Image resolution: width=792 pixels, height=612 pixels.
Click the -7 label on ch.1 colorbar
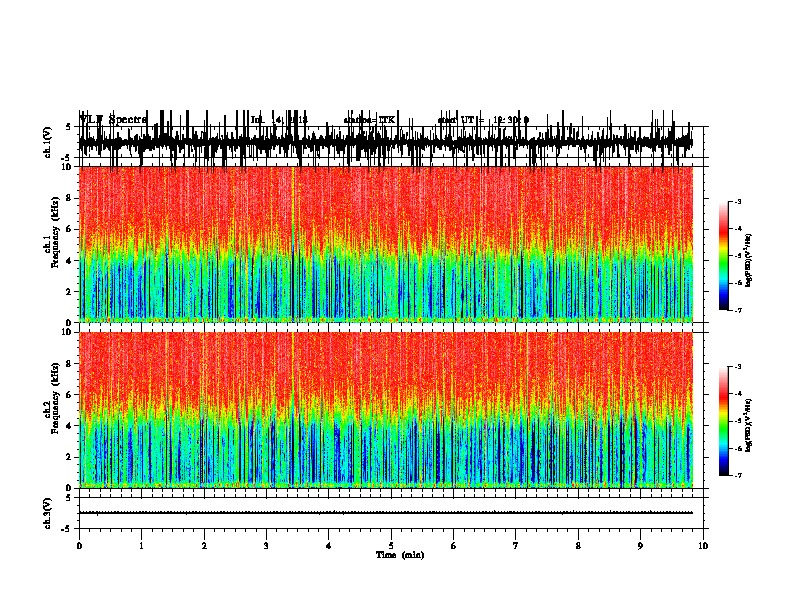737,310
